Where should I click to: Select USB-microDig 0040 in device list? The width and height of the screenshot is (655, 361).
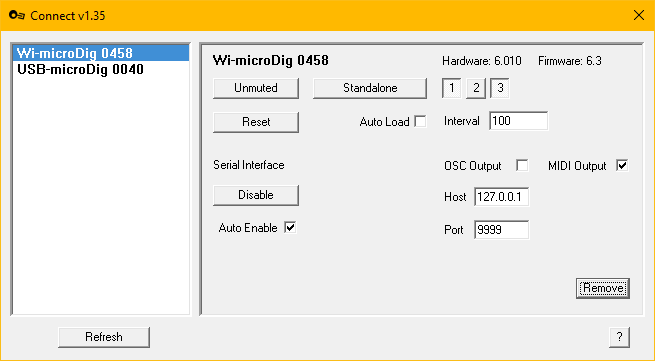point(101,69)
